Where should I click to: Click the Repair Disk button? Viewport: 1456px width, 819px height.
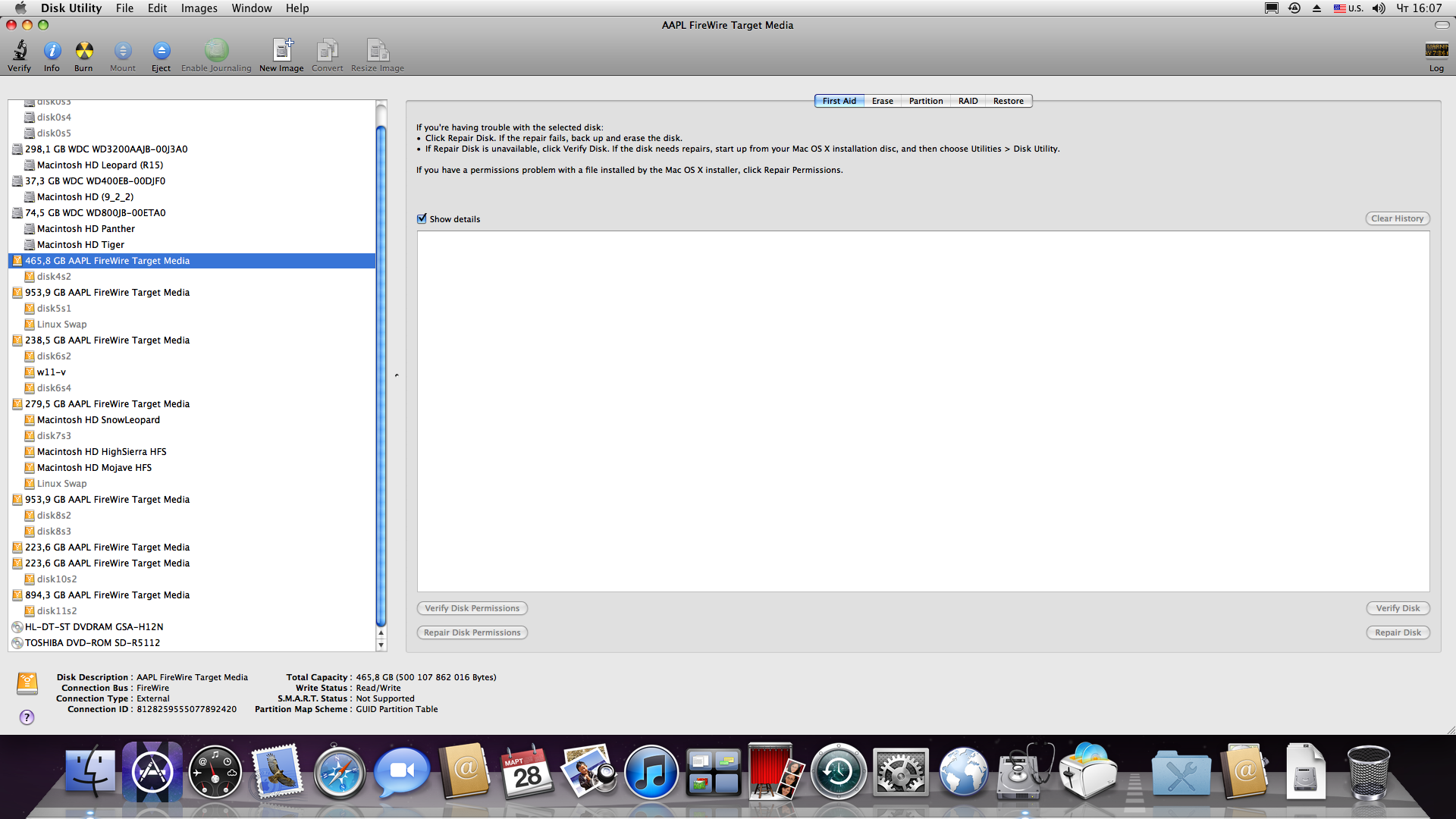1397,632
